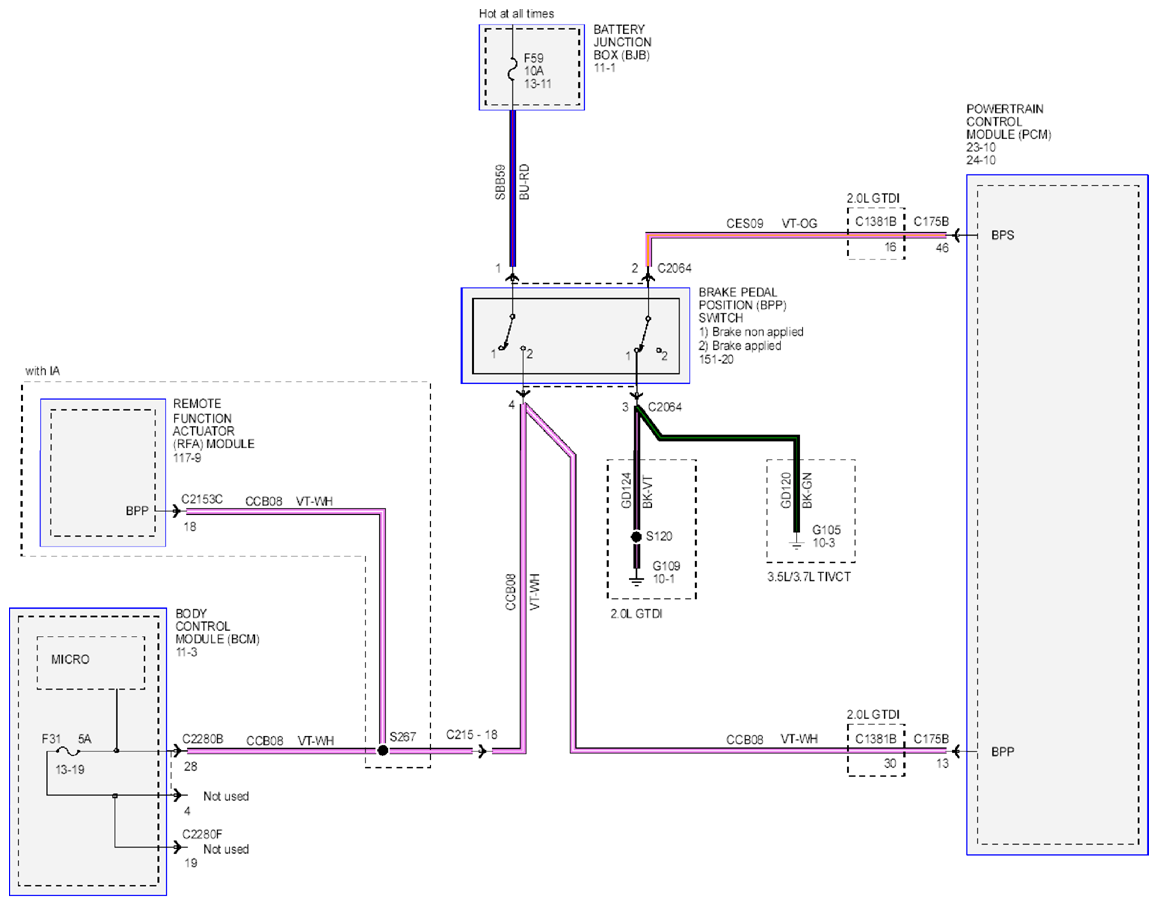The image size is (1158, 906).
Task: Click the S267 splice dot
Action: [383, 751]
